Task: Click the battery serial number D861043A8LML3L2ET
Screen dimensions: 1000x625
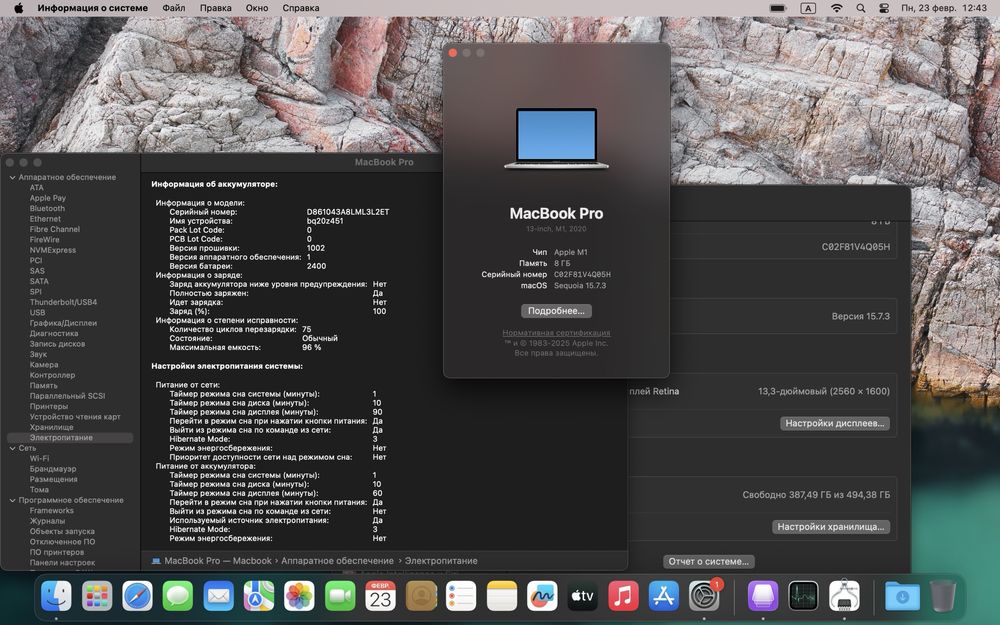Action: 348,212
